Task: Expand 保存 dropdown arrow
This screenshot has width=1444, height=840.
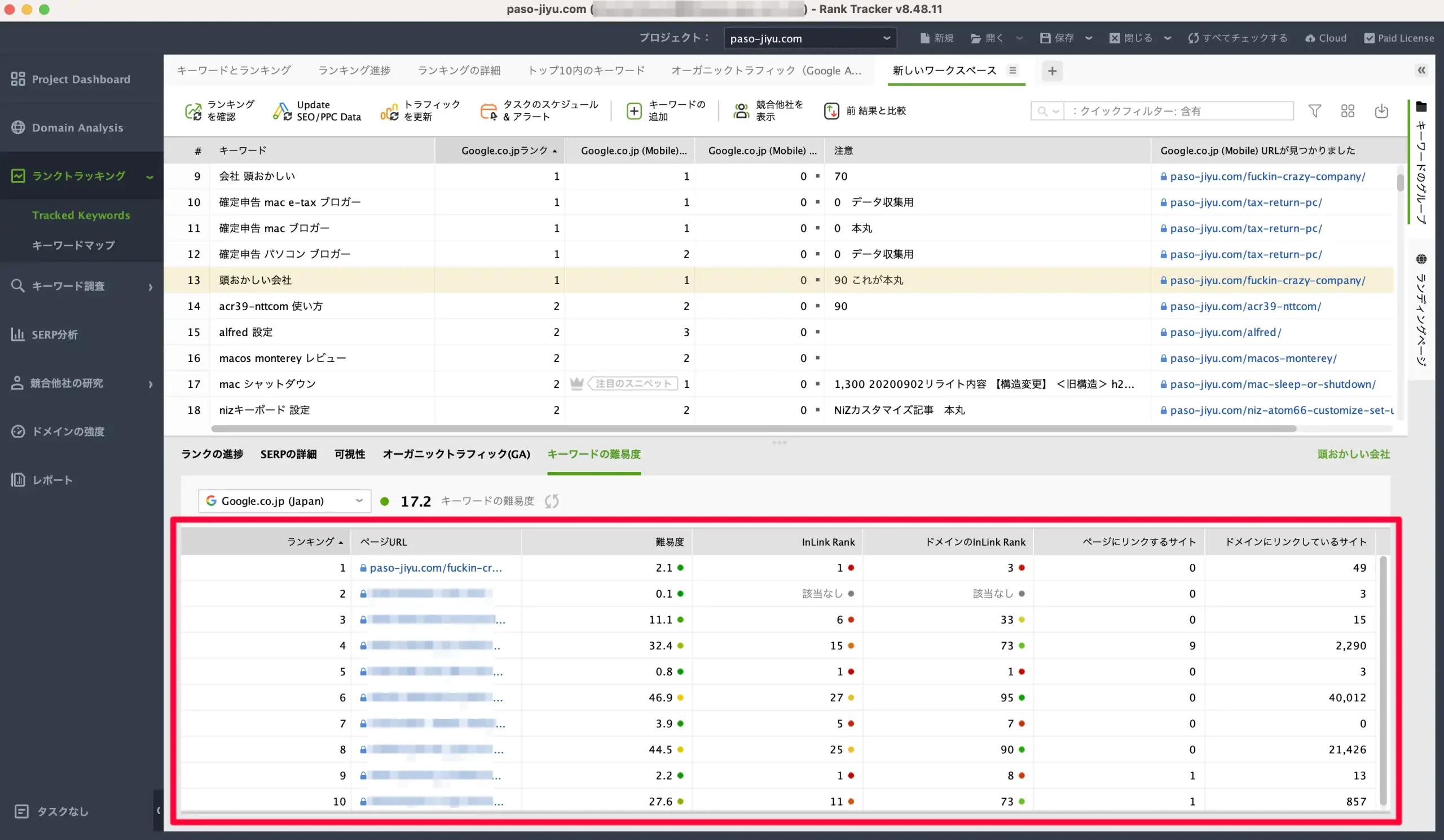Action: (x=1089, y=38)
